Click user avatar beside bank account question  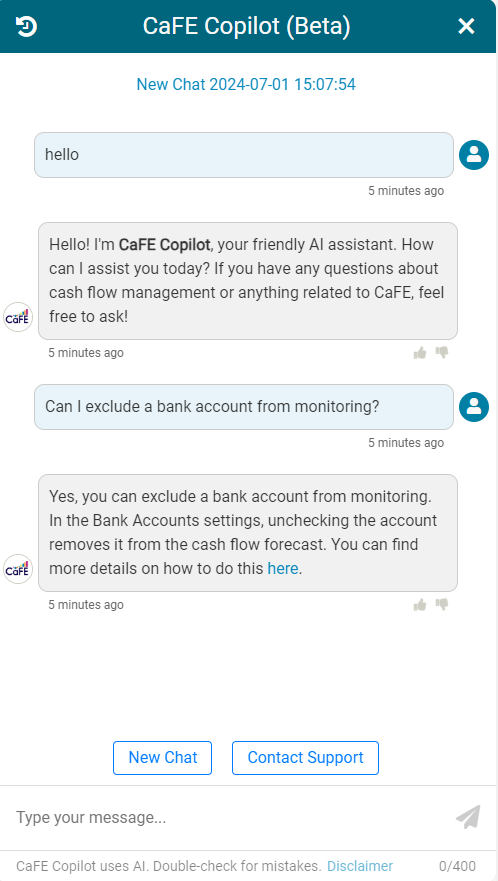pyautogui.click(x=474, y=407)
